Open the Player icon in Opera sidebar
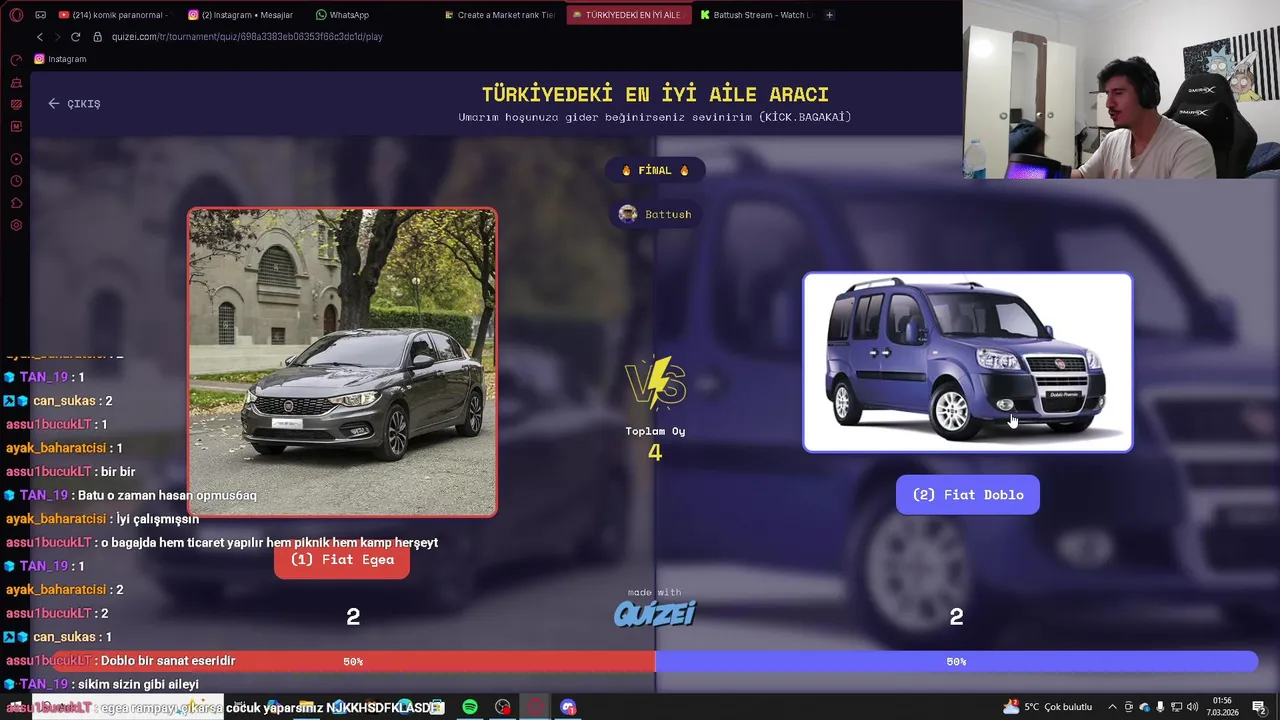Screen dimensions: 1280x720 16,159
